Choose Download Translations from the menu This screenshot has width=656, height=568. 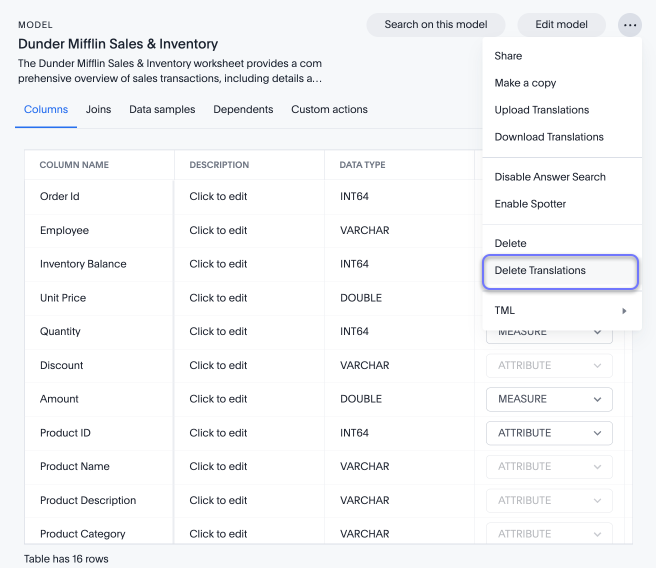click(549, 137)
